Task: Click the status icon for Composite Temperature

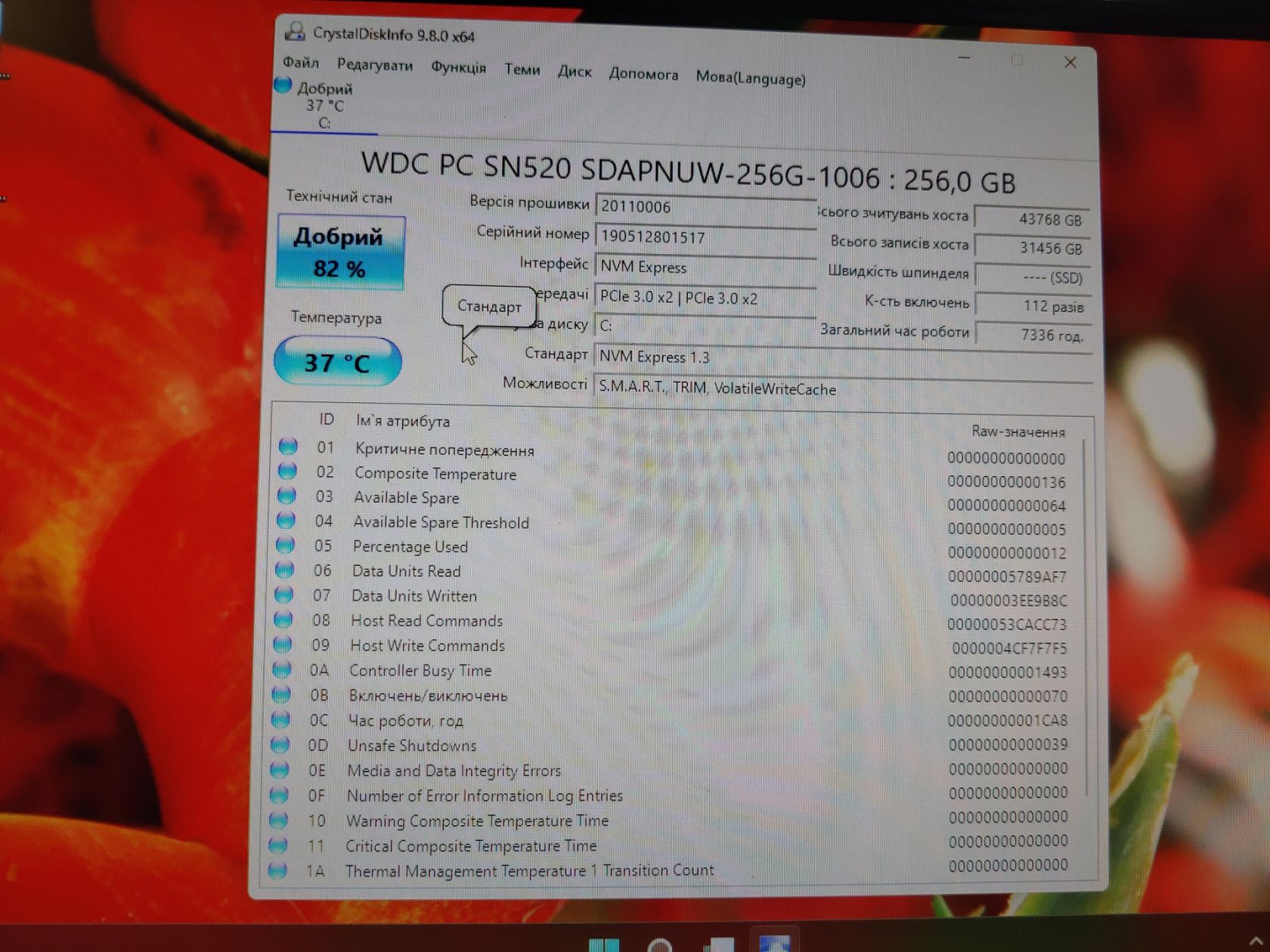Action: [287, 471]
